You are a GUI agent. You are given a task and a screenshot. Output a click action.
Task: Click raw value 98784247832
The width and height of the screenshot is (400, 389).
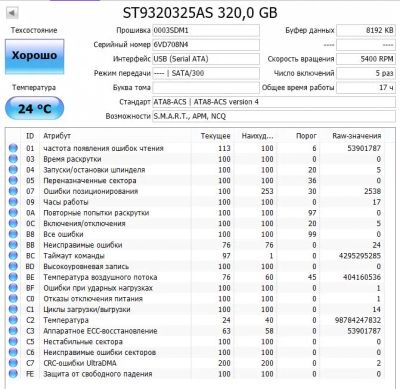tap(358, 320)
